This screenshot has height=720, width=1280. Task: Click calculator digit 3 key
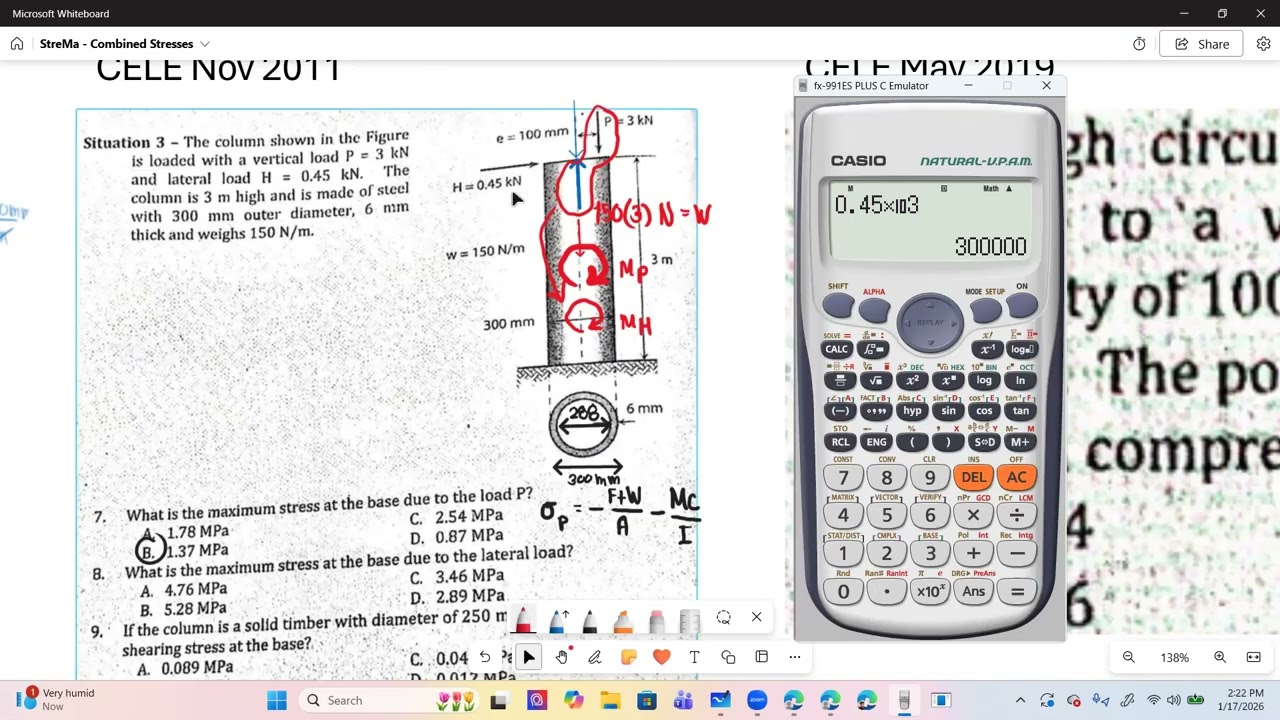[x=930, y=554]
